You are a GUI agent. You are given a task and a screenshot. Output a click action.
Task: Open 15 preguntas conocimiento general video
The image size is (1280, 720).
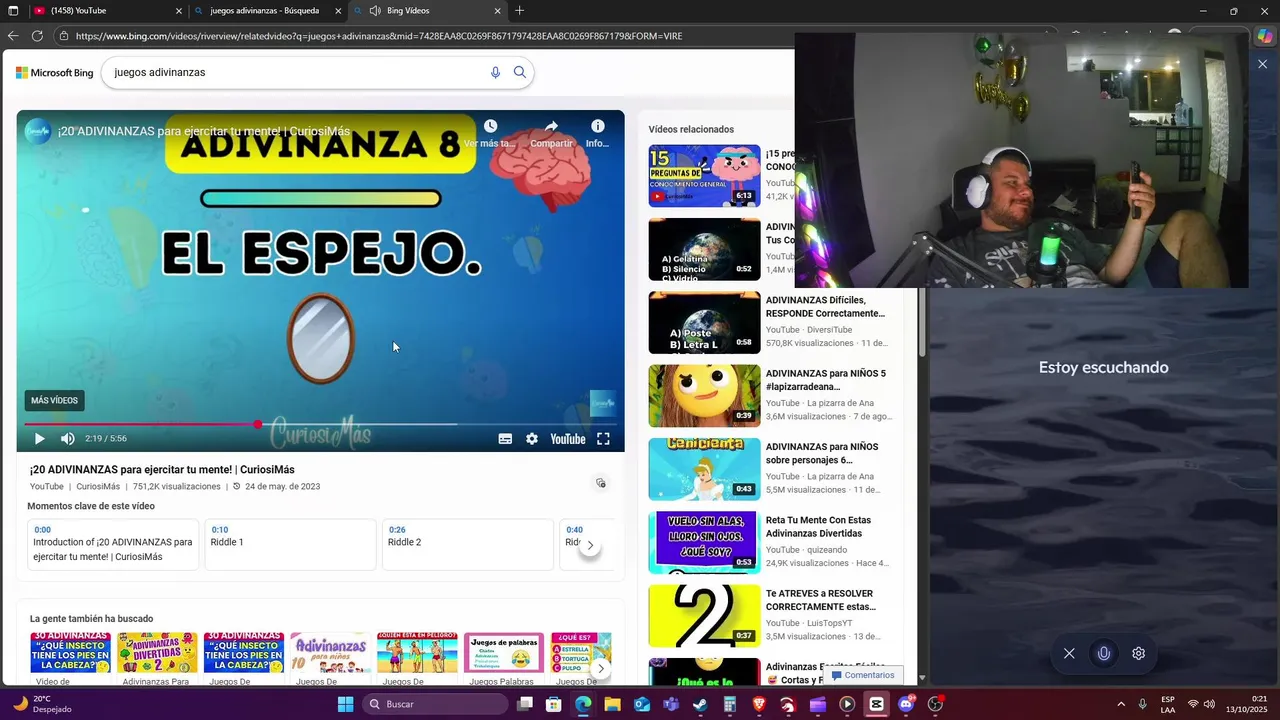pyautogui.click(x=704, y=176)
